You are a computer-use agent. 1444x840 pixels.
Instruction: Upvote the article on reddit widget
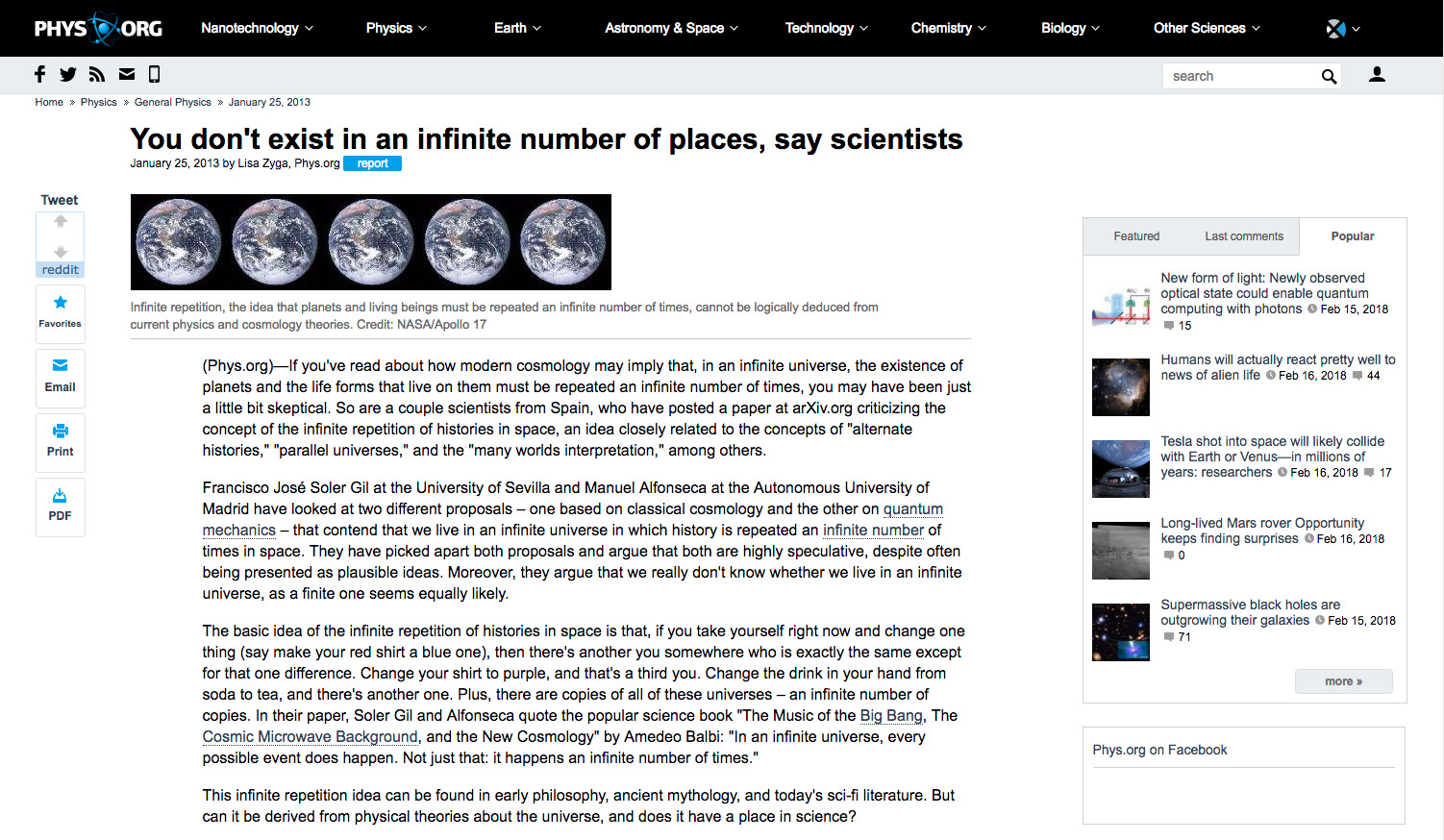(x=61, y=222)
